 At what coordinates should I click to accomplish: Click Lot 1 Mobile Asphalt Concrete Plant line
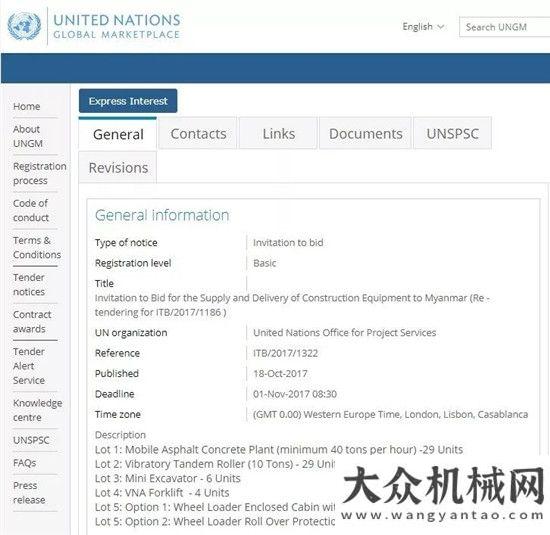(279, 449)
